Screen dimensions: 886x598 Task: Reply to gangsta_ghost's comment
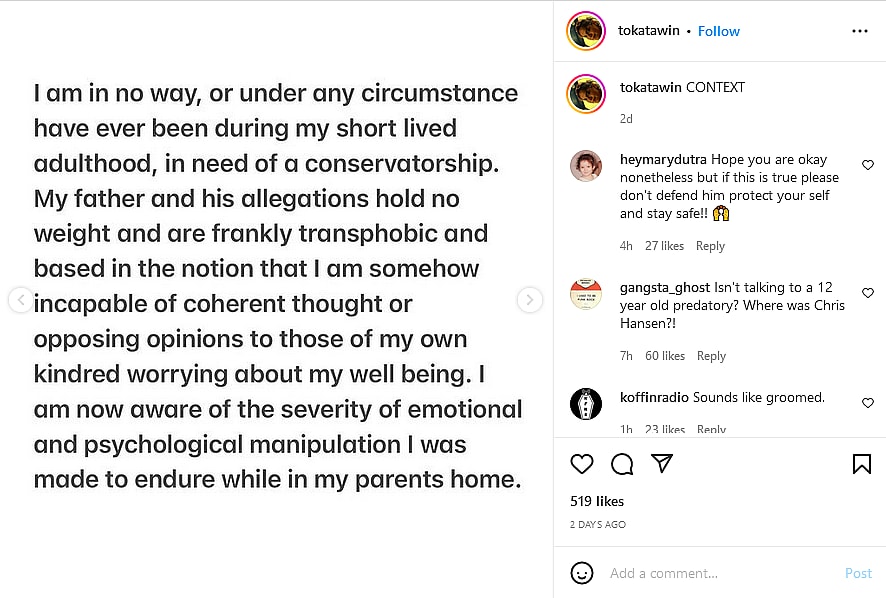[x=711, y=356]
